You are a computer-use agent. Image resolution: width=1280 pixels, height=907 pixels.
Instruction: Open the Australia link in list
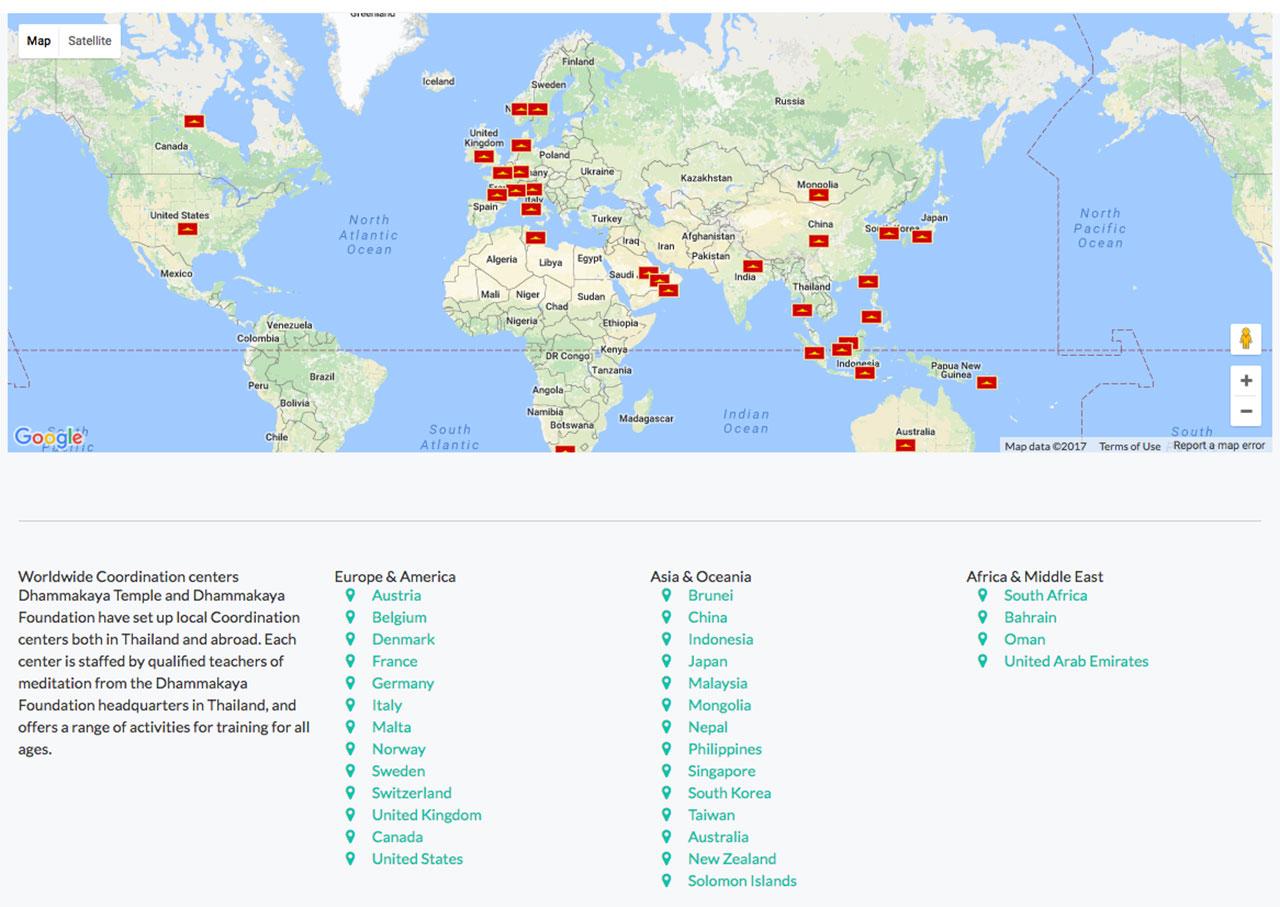coord(718,837)
